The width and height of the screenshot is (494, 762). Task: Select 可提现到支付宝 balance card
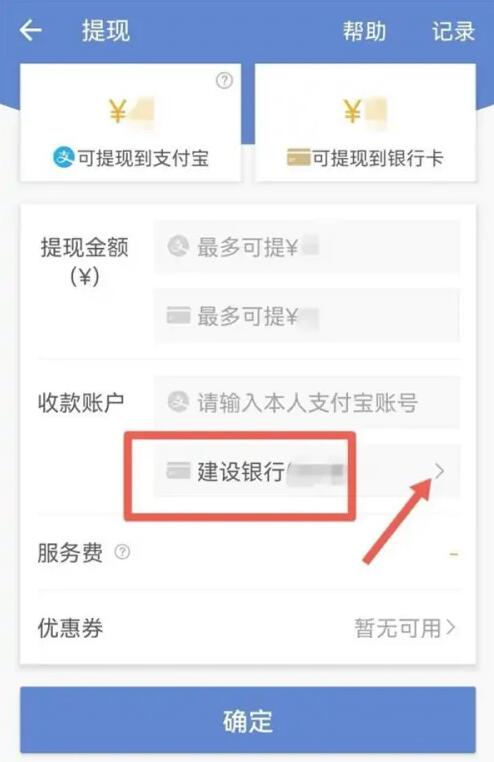pyautogui.click(x=131, y=122)
